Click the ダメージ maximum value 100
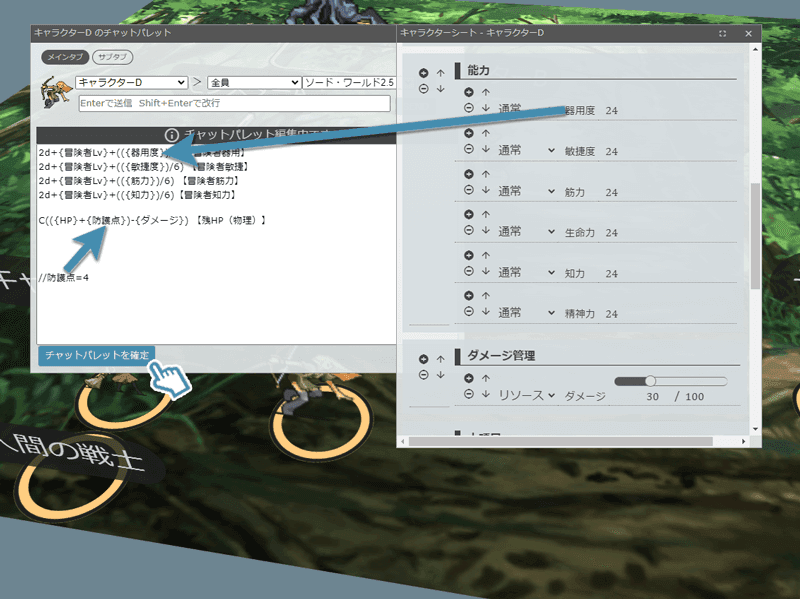Screen dimensions: 800x599 [694, 396]
